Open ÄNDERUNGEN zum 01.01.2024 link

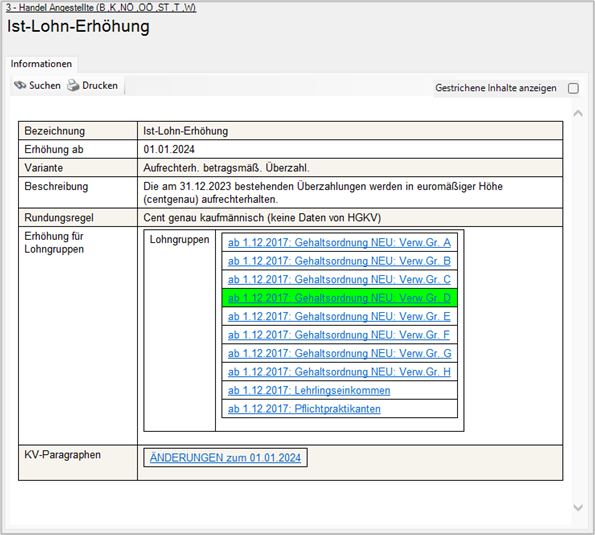pos(225,458)
